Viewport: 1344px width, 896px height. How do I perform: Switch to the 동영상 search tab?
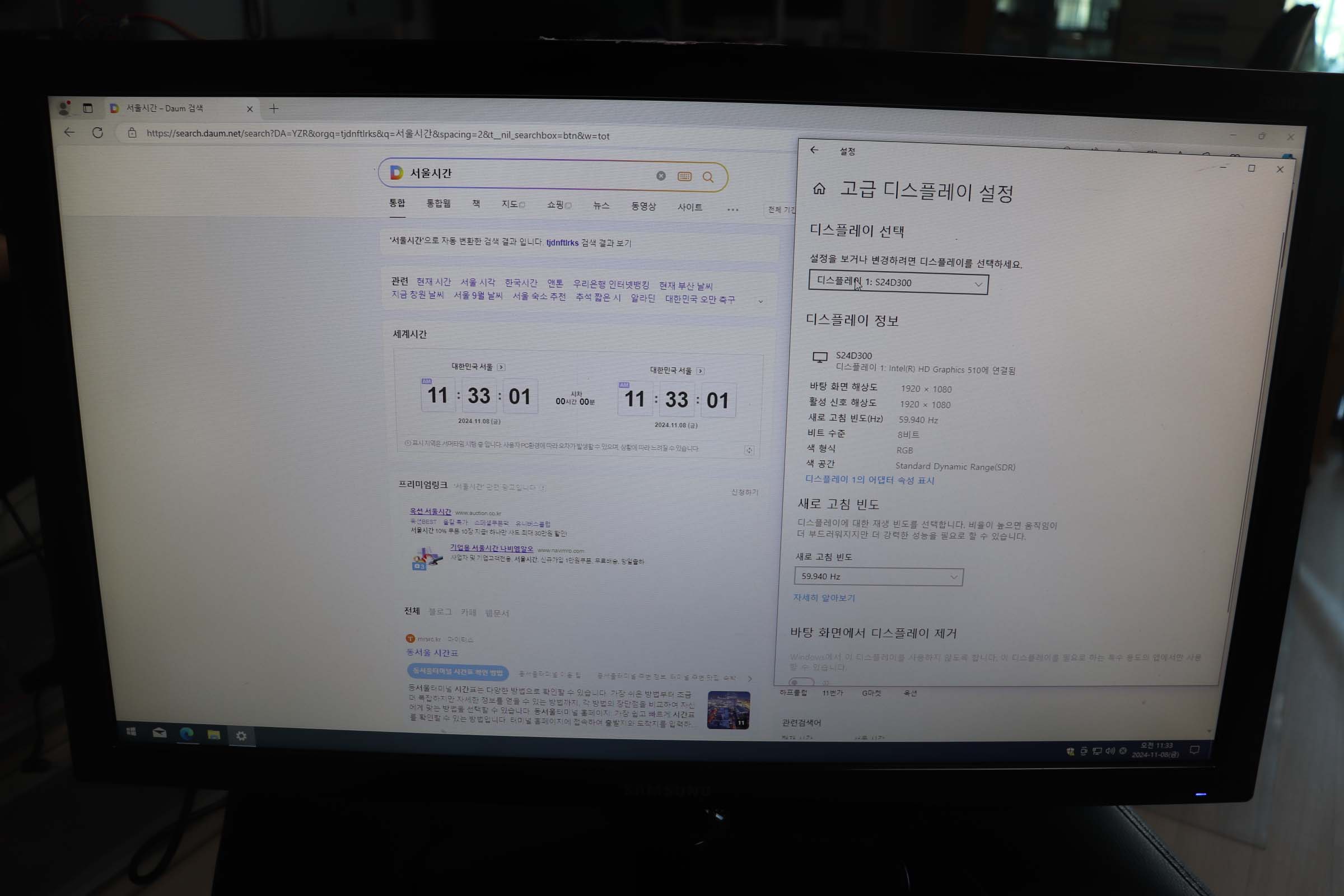(x=643, y=206)
